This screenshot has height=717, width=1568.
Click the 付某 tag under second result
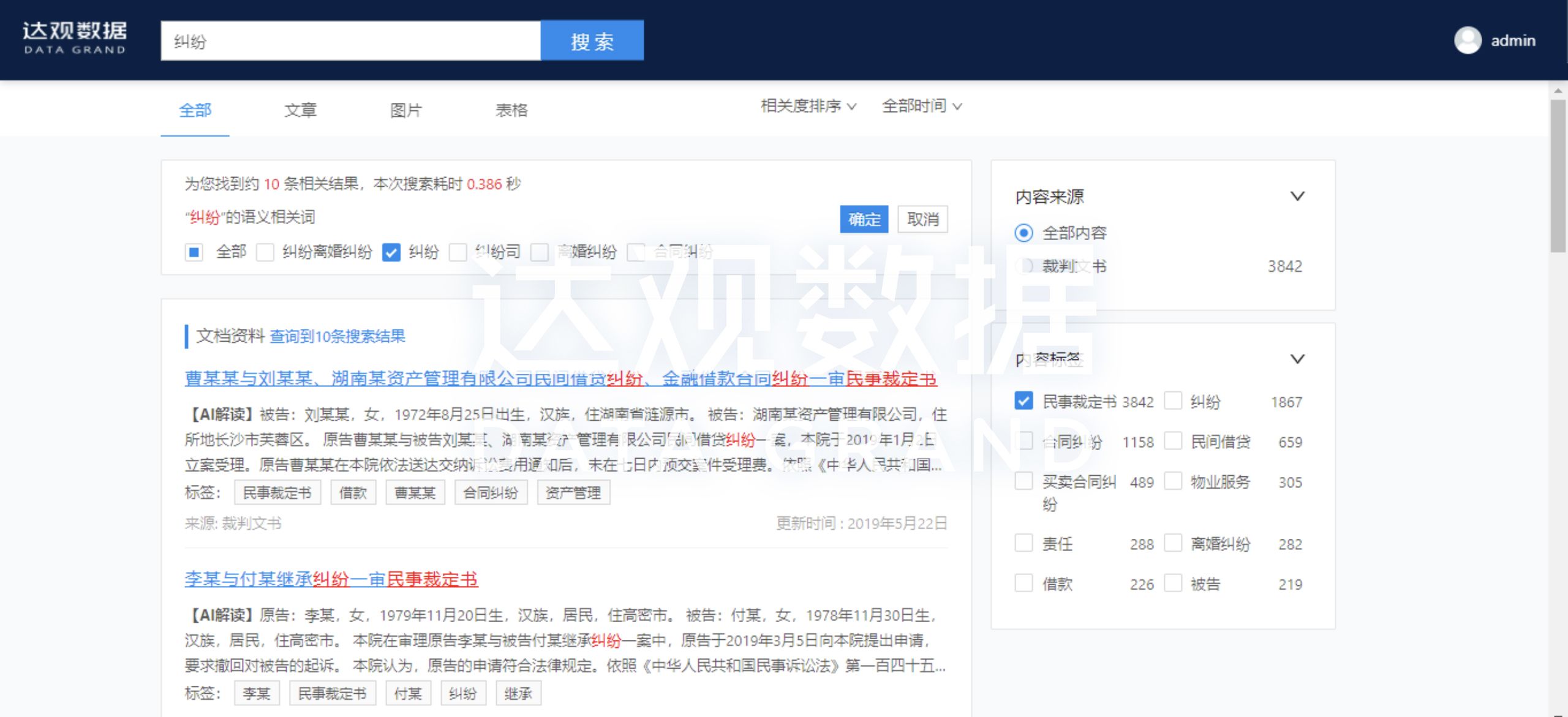[408, 694]
